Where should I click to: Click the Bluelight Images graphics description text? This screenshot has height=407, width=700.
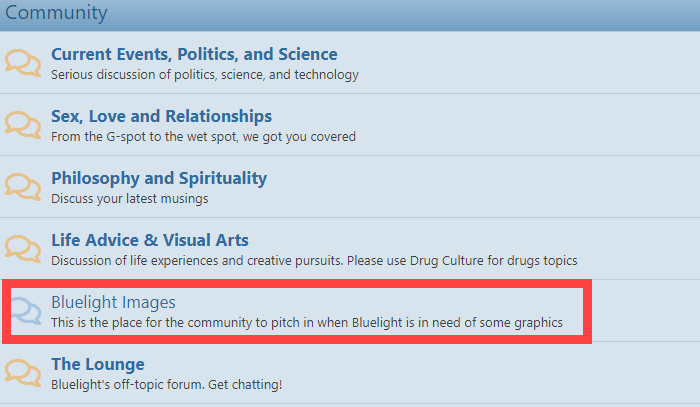point(307,323)
